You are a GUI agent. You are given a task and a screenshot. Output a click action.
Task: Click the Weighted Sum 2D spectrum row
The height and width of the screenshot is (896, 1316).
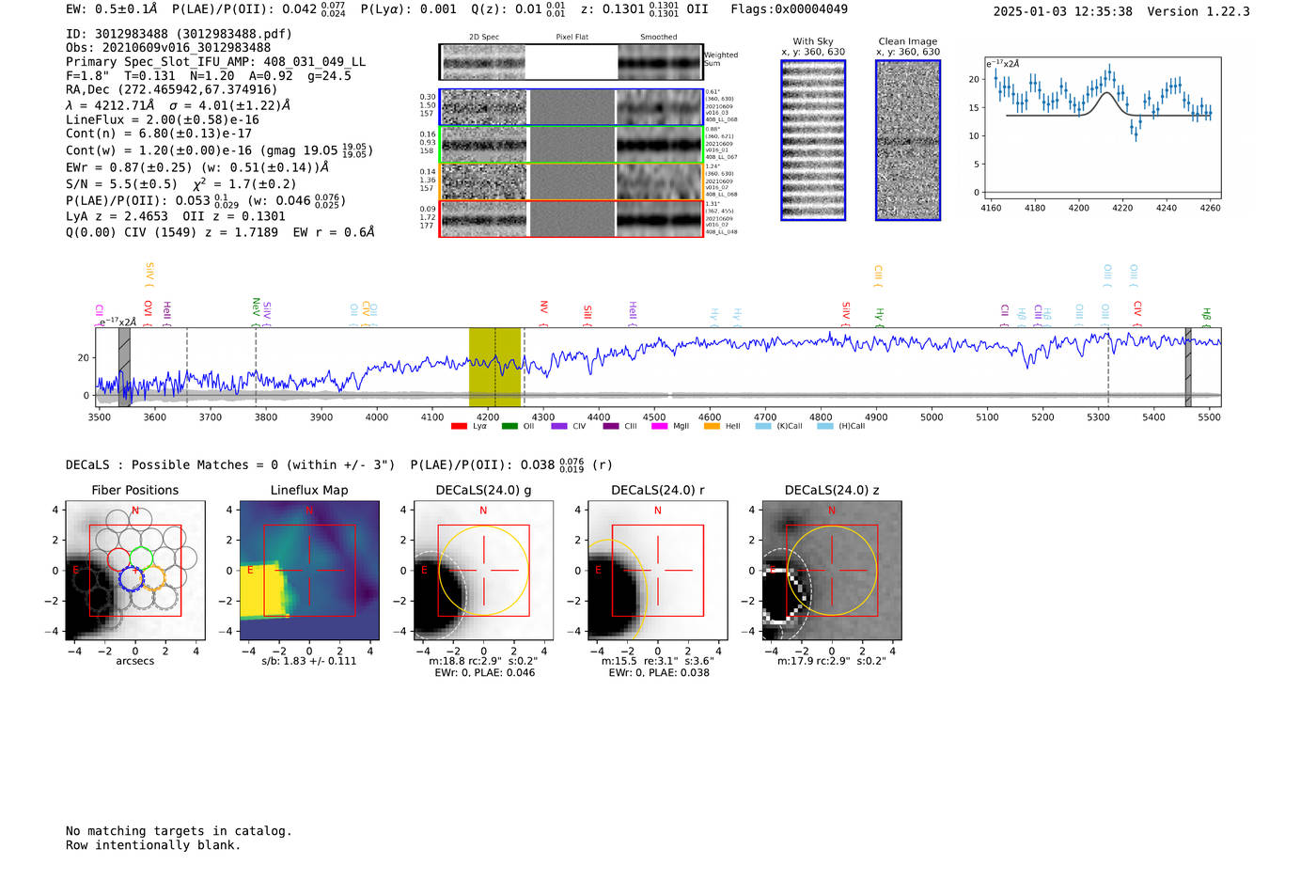[x=571, y=62]
